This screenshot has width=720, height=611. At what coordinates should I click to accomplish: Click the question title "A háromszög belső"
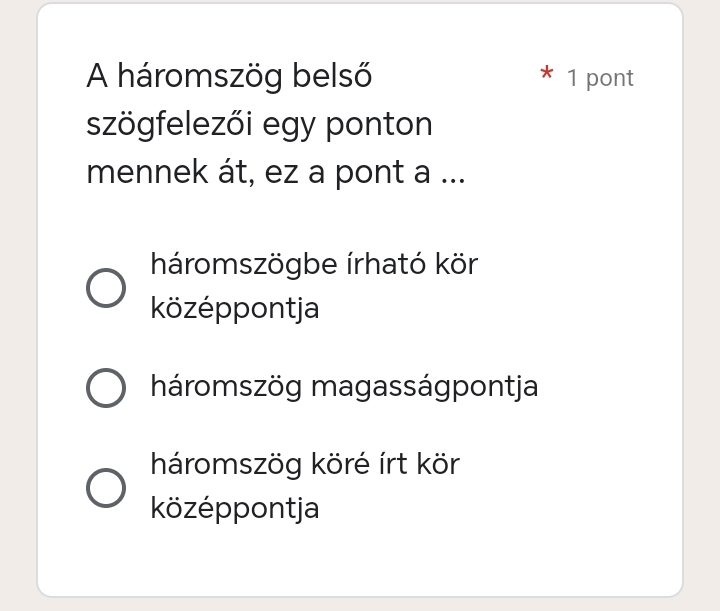pyautogui.click(x=229, y=77)
